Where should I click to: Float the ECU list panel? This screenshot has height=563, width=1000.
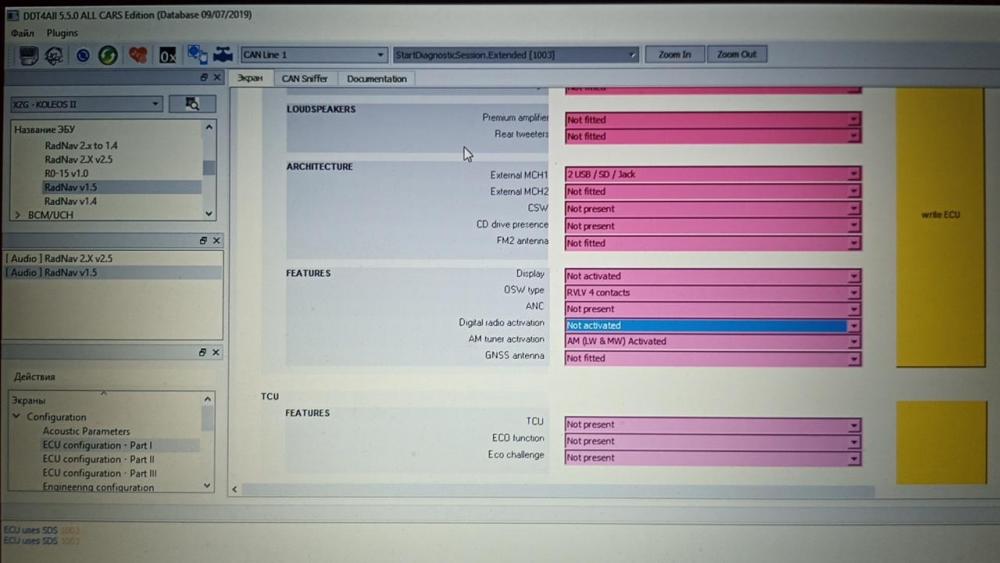pyautogui.click(x=203, y=77)
